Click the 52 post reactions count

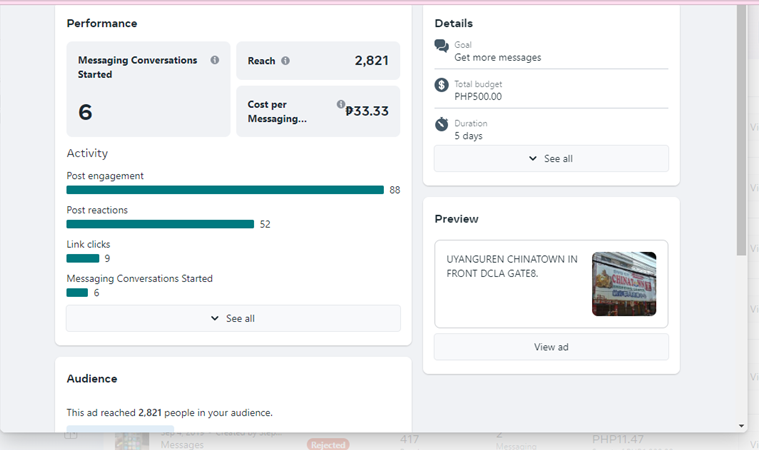pos(265,225)
